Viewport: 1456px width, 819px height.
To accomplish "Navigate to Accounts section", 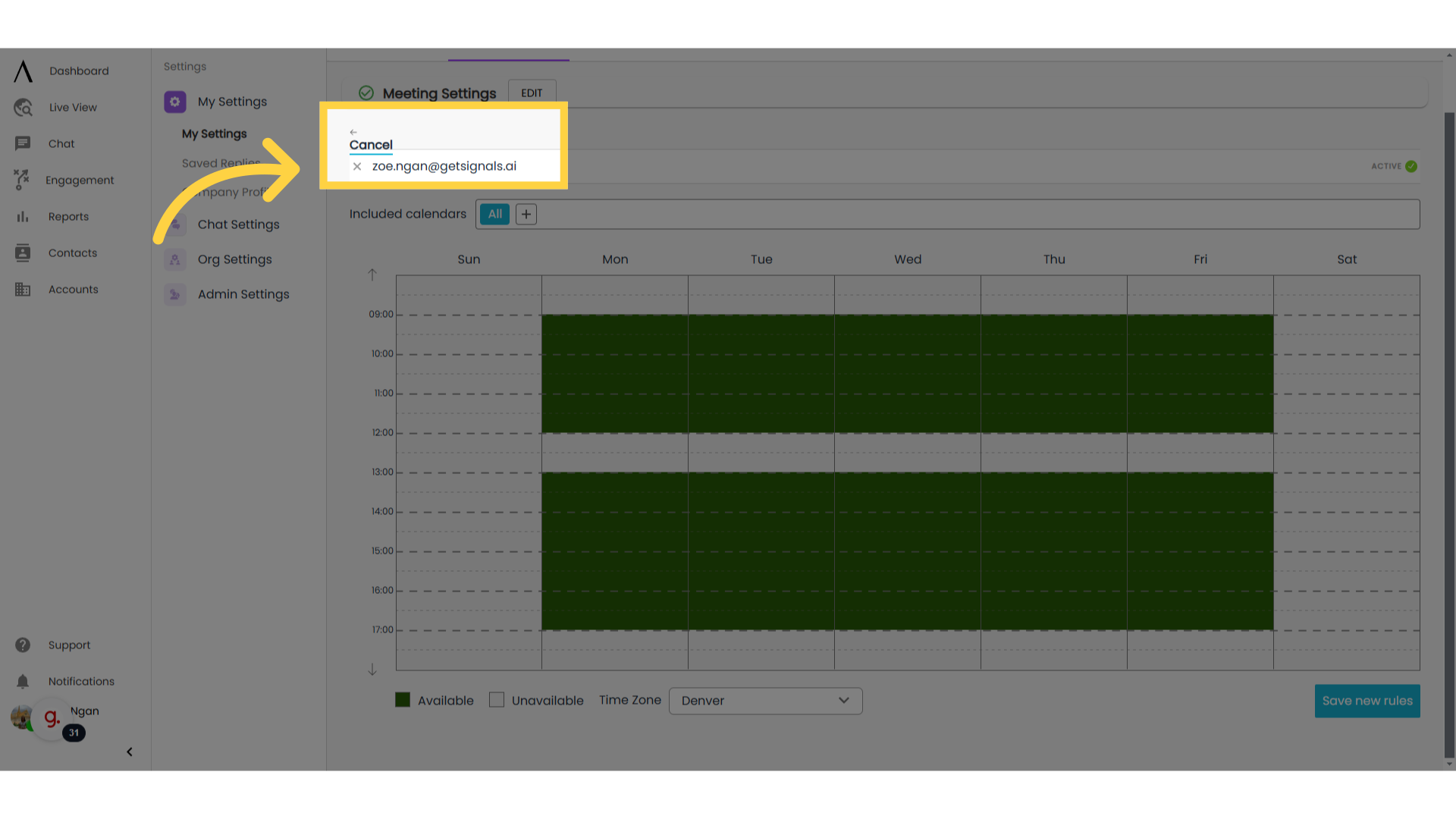I will (73, 289).
